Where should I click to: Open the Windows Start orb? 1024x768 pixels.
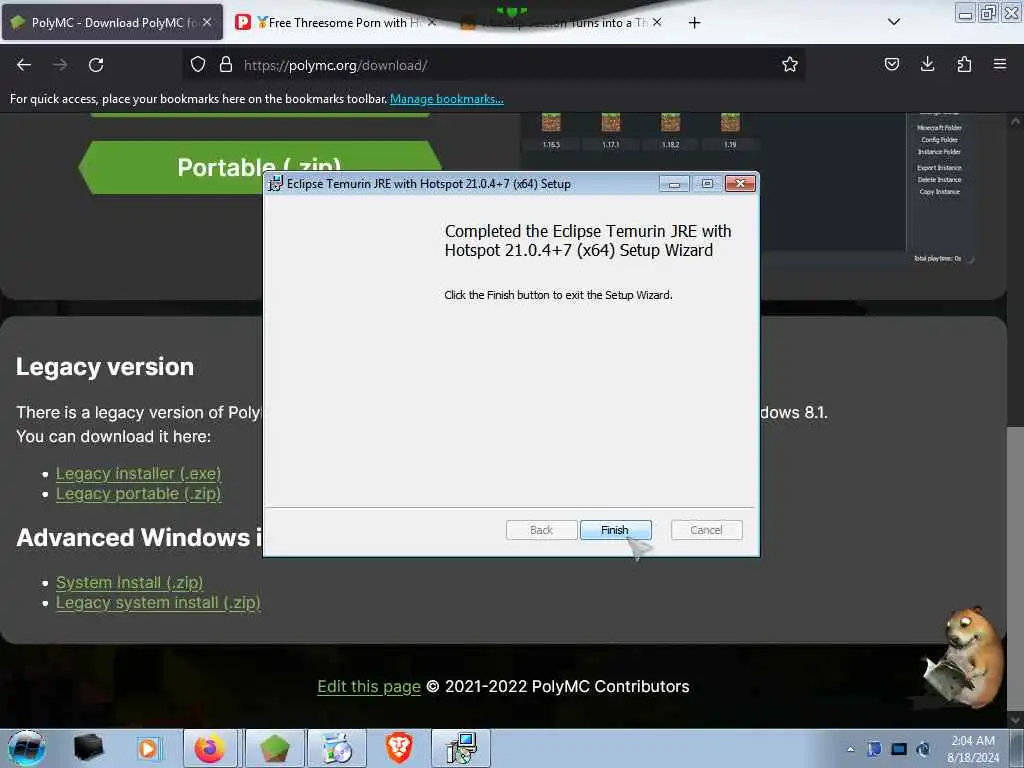click(x=26, y=748)
